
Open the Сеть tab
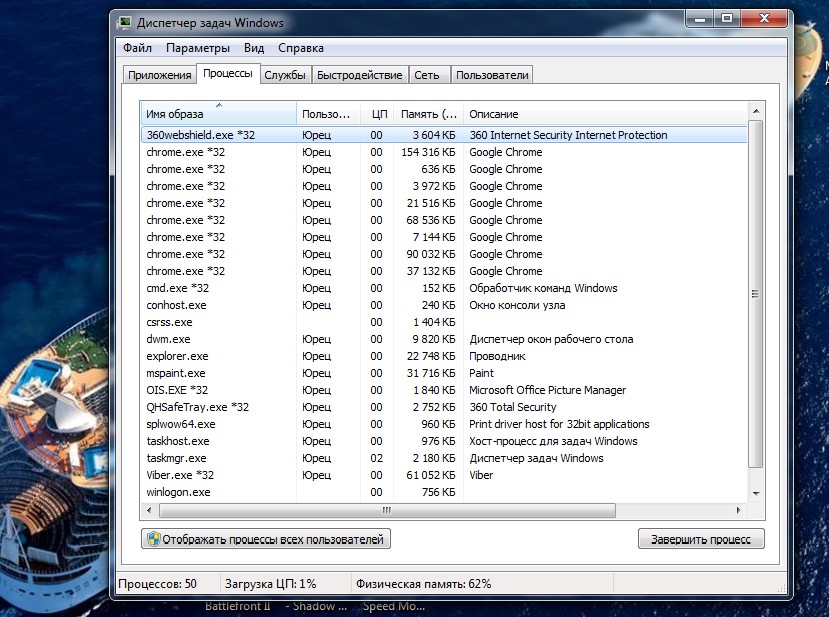(x=427, y=75)
